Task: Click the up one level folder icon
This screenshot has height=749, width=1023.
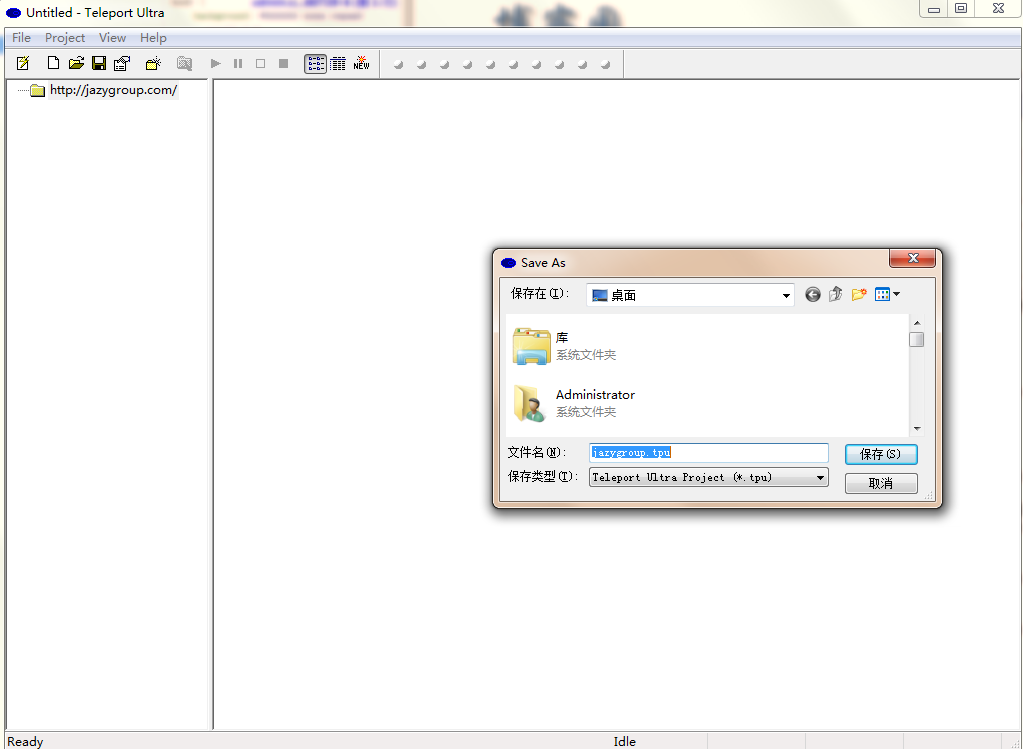Action: 836,294
